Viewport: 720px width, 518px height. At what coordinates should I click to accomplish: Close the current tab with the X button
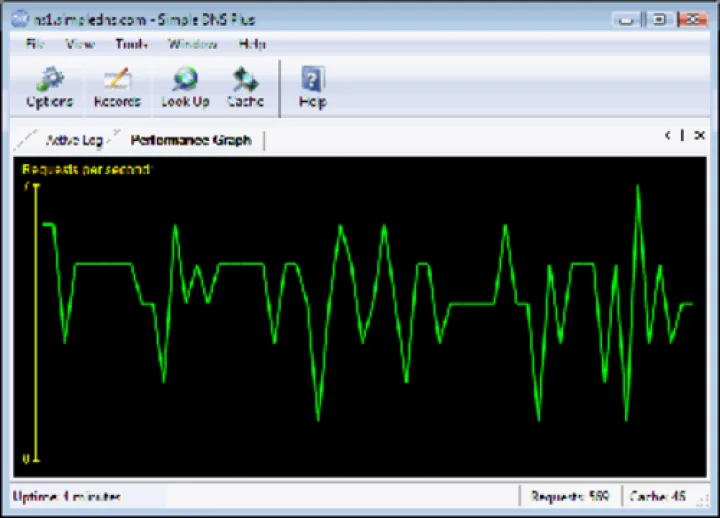click(x=699, y=136)
